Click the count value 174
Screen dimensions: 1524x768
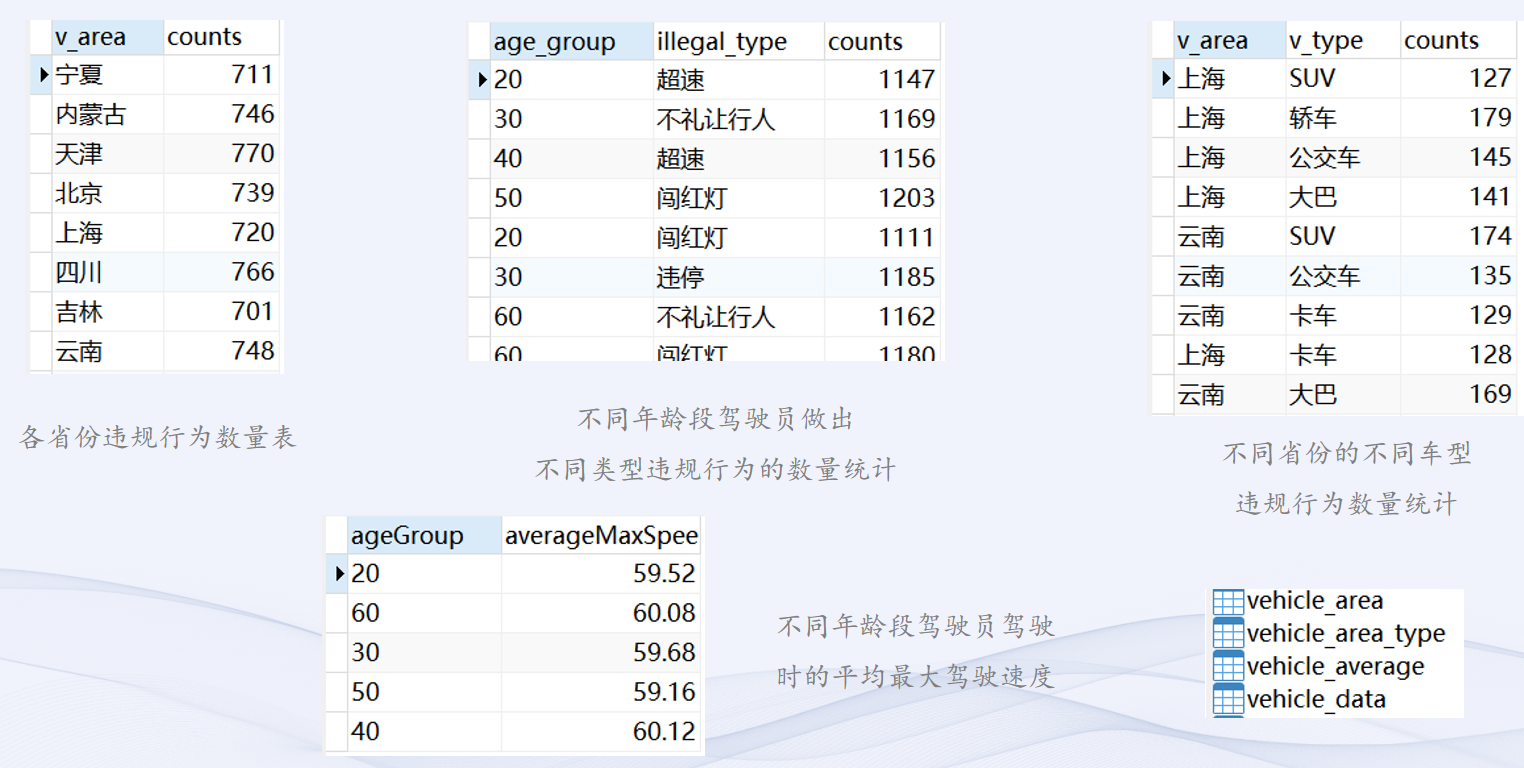pos(1490,236)
